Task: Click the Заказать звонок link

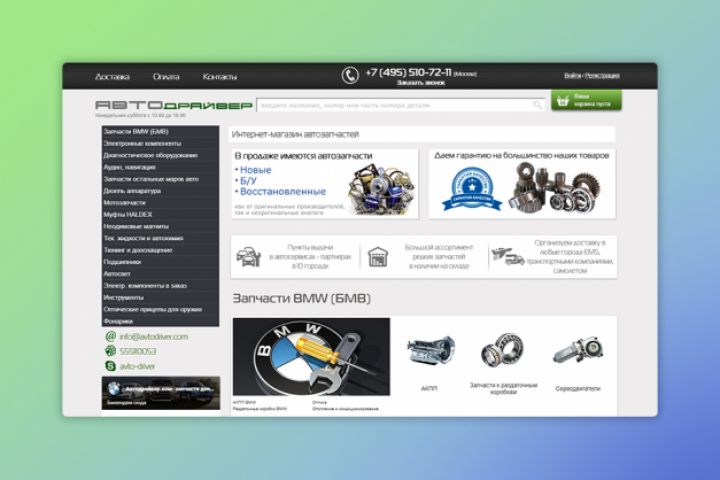Action: point(421,83)
